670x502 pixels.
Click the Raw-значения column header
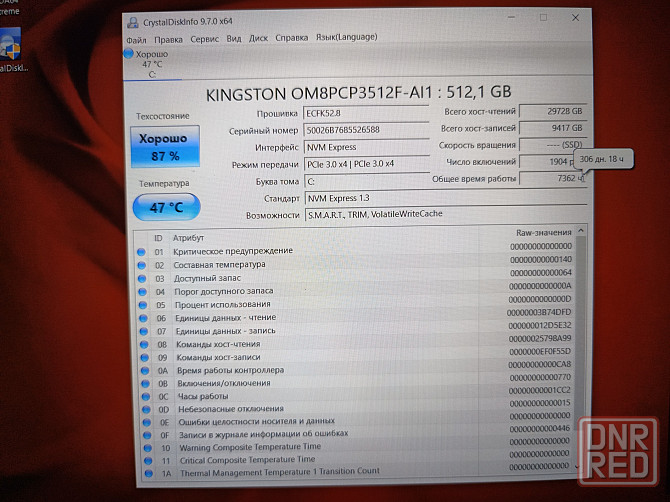(544, 233)
